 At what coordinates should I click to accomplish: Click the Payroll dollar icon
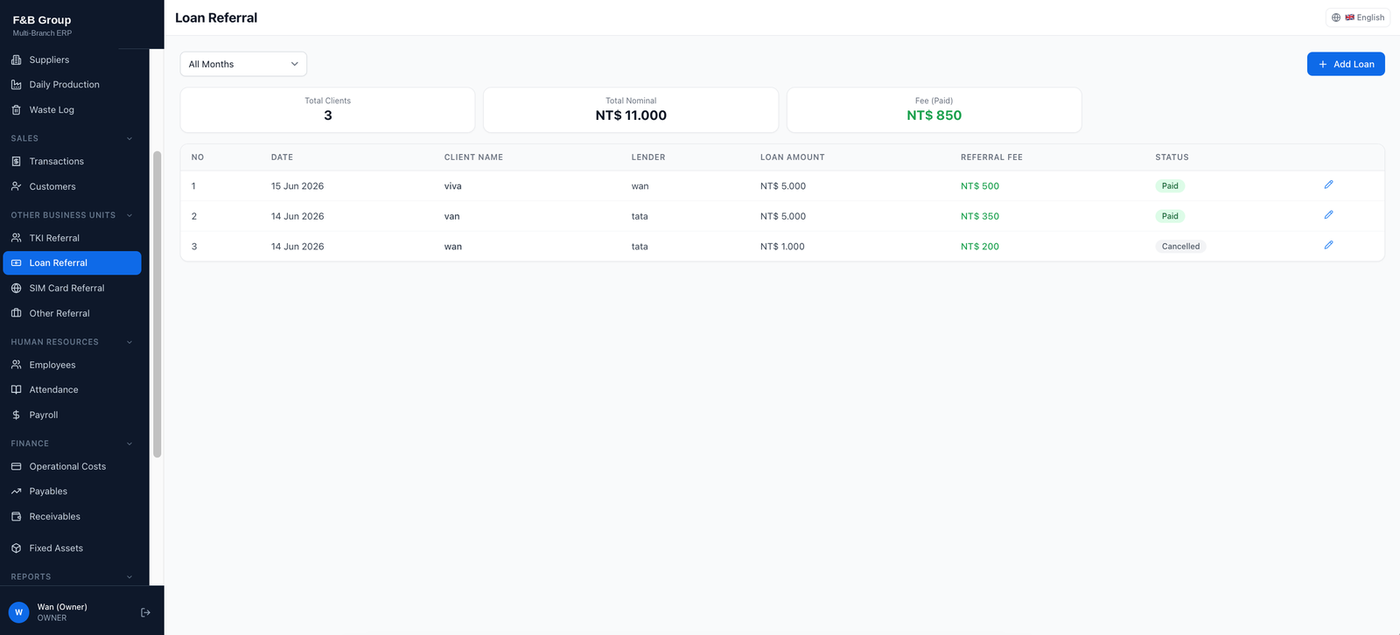(x=16, y=415)
